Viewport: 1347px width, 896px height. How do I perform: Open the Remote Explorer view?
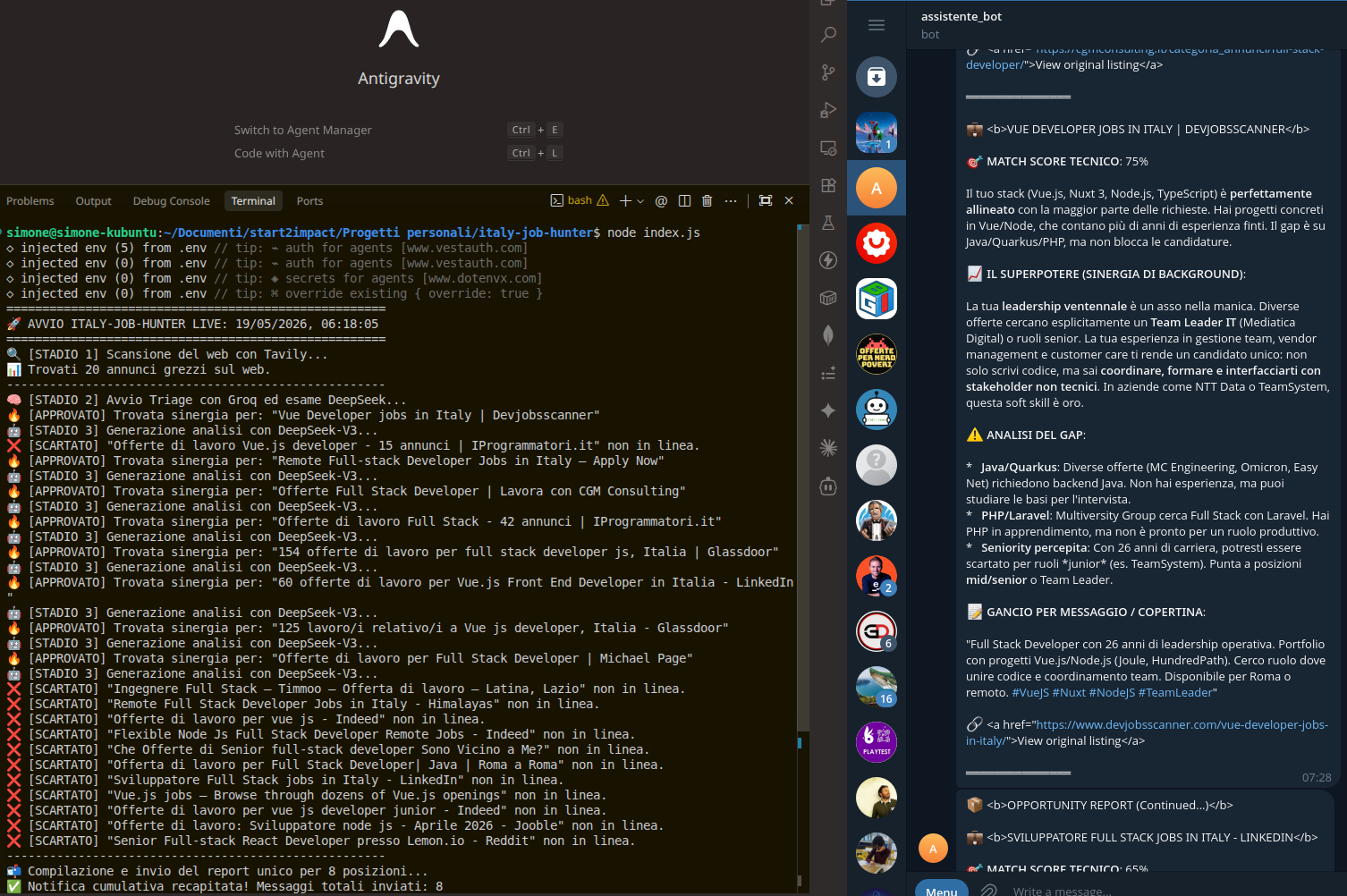tap(828, 148)
